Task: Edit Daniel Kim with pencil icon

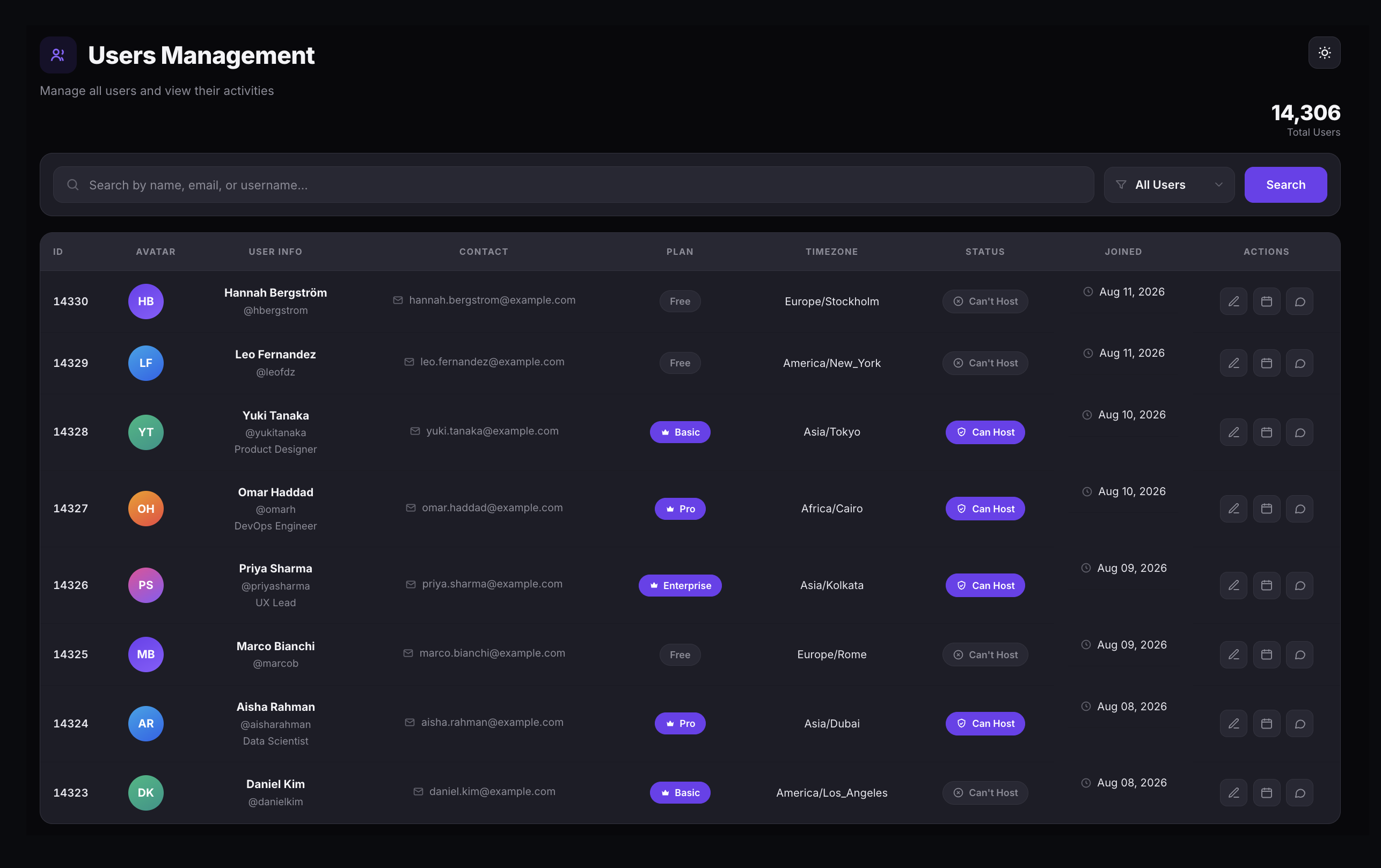Action: pyautogui.click(x=1233, y=793)
